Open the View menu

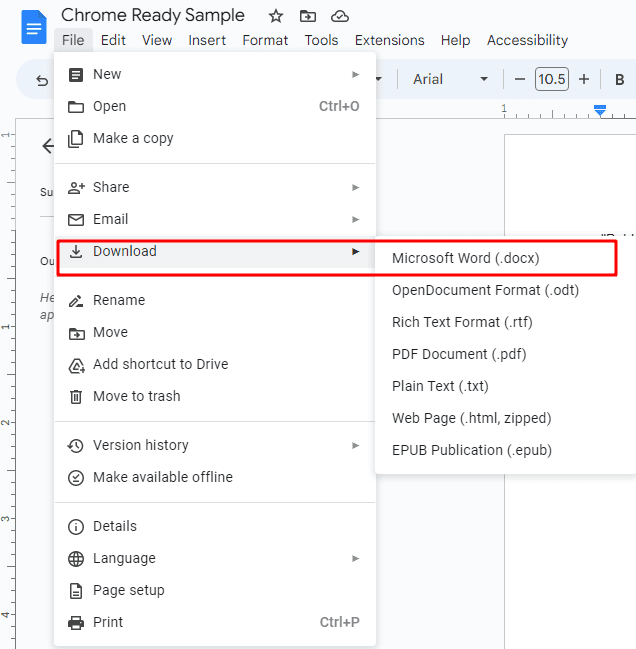click(157, 40)
